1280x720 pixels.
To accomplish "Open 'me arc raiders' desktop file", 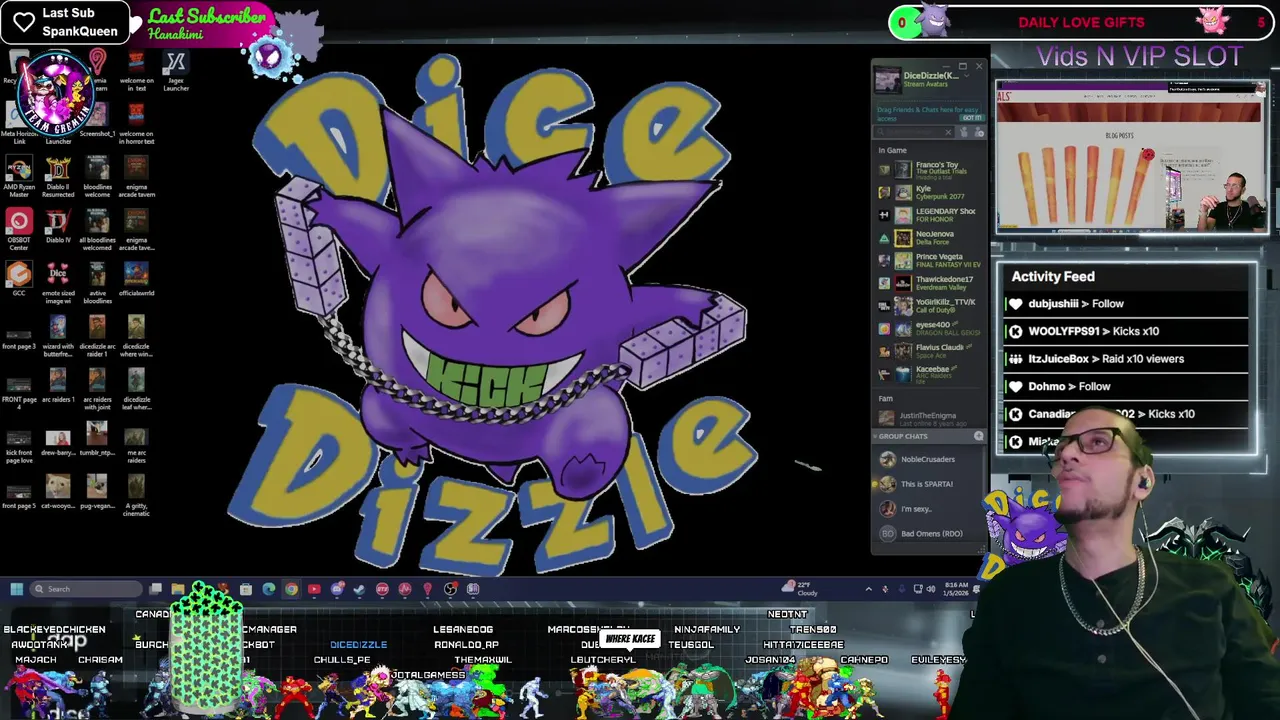I will (x=136, y=444).
